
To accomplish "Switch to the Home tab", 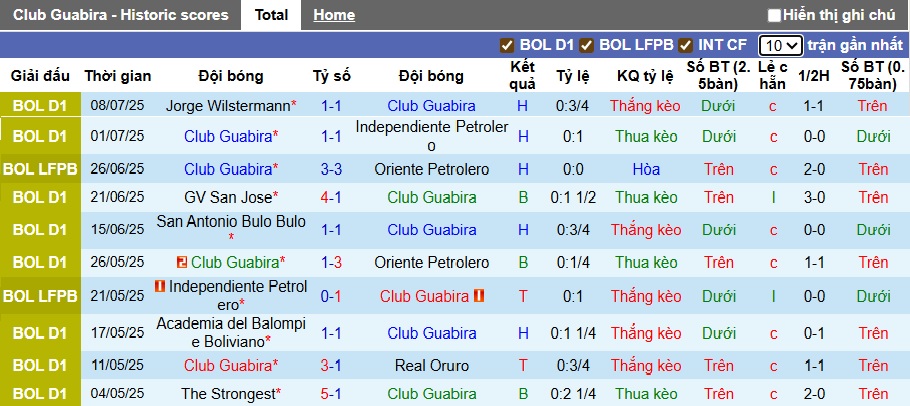I will pos(334,15).
